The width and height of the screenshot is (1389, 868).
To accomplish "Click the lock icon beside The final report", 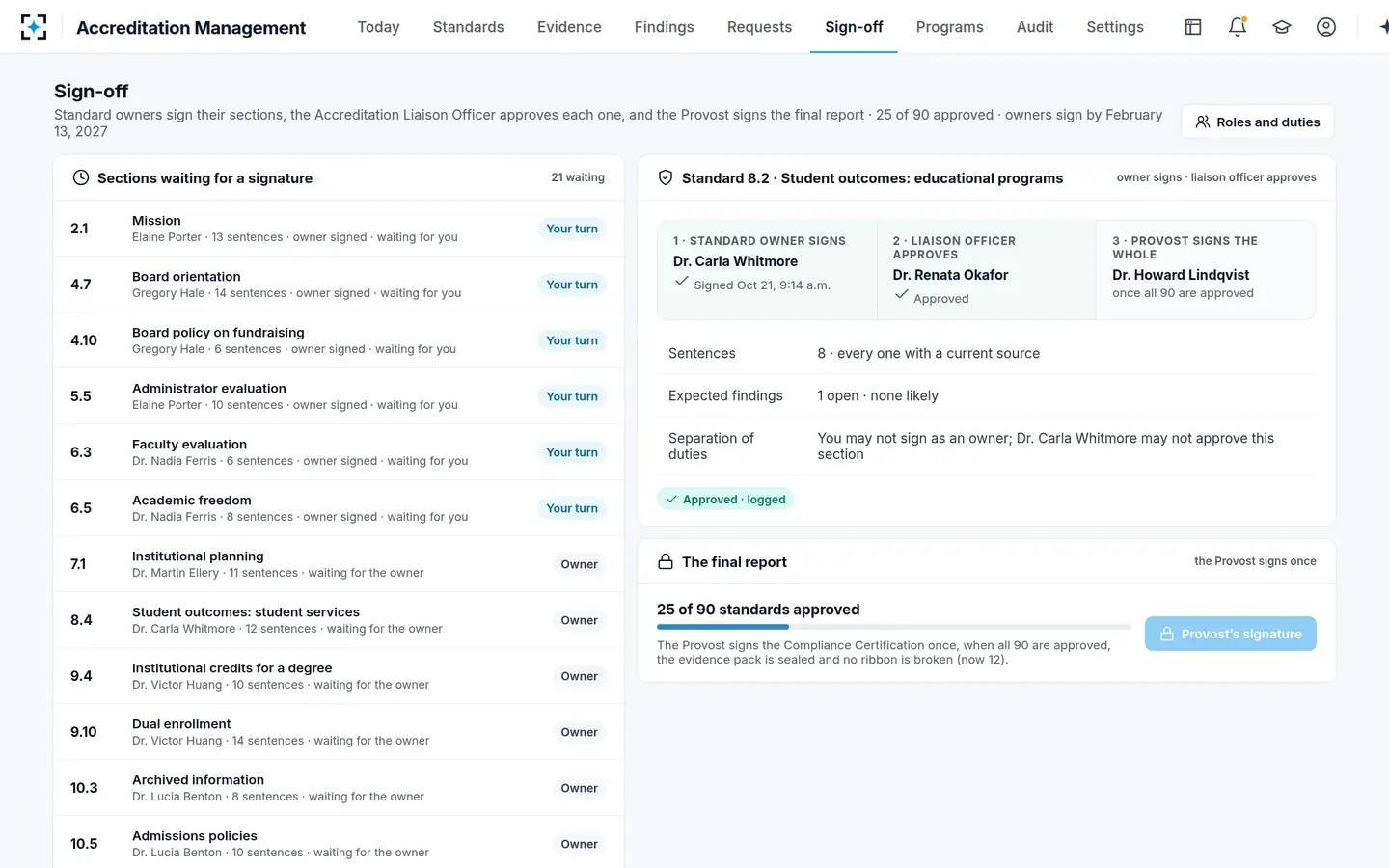I will (666, 561).
